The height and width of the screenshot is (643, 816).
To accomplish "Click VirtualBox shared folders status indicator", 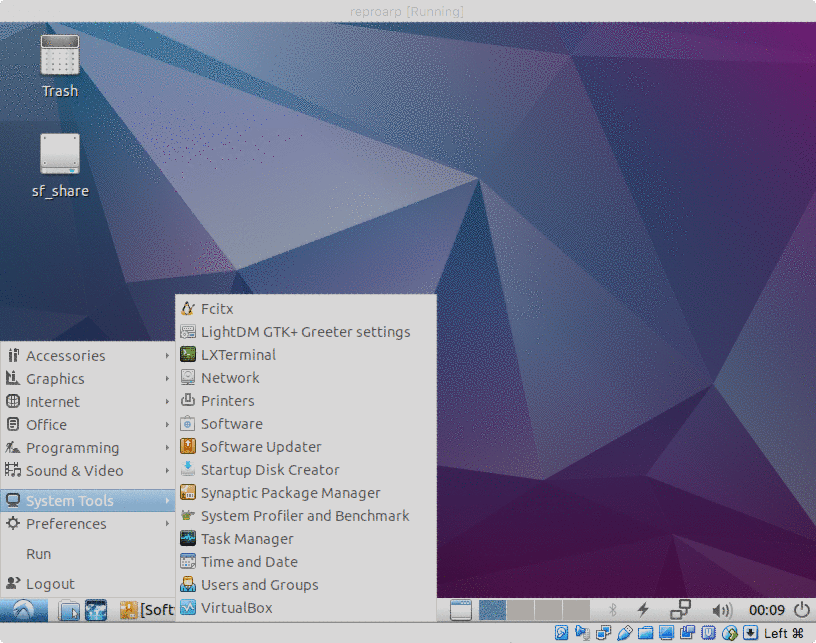I will pos(645,633).
